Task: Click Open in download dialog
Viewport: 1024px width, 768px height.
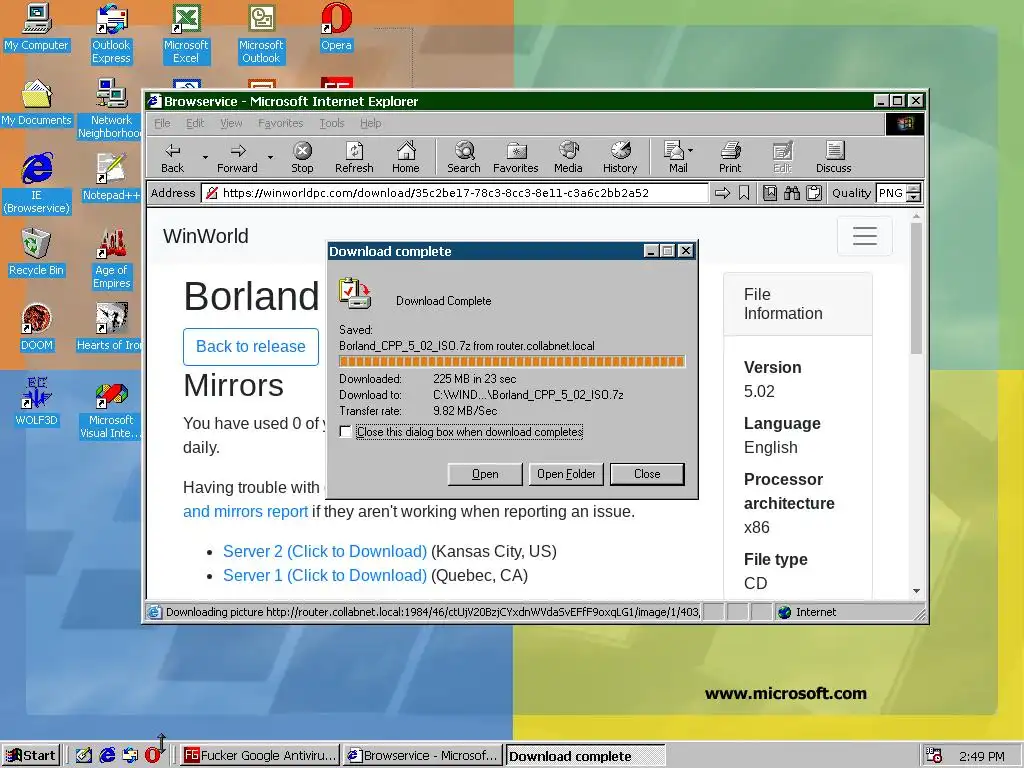Action: 485,474
